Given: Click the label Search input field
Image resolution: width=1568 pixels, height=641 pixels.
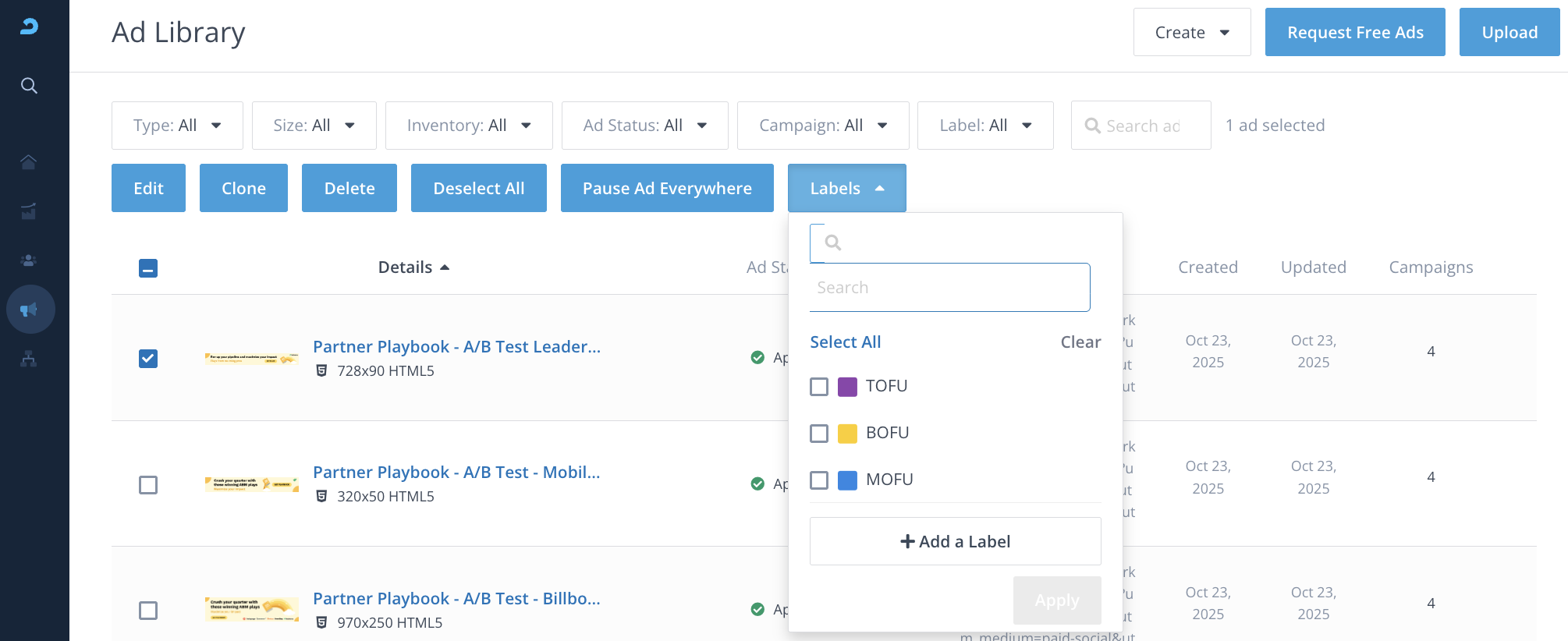Looking at the screenshot, I should (949, 288).
